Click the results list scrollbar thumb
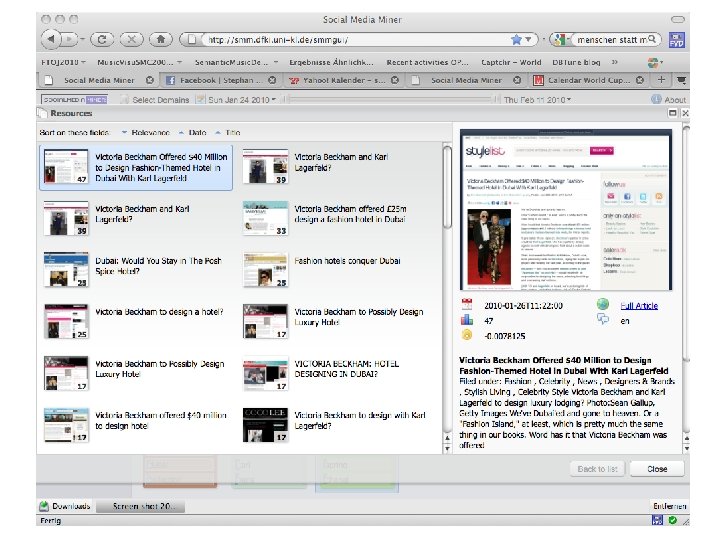 (447, 186)
